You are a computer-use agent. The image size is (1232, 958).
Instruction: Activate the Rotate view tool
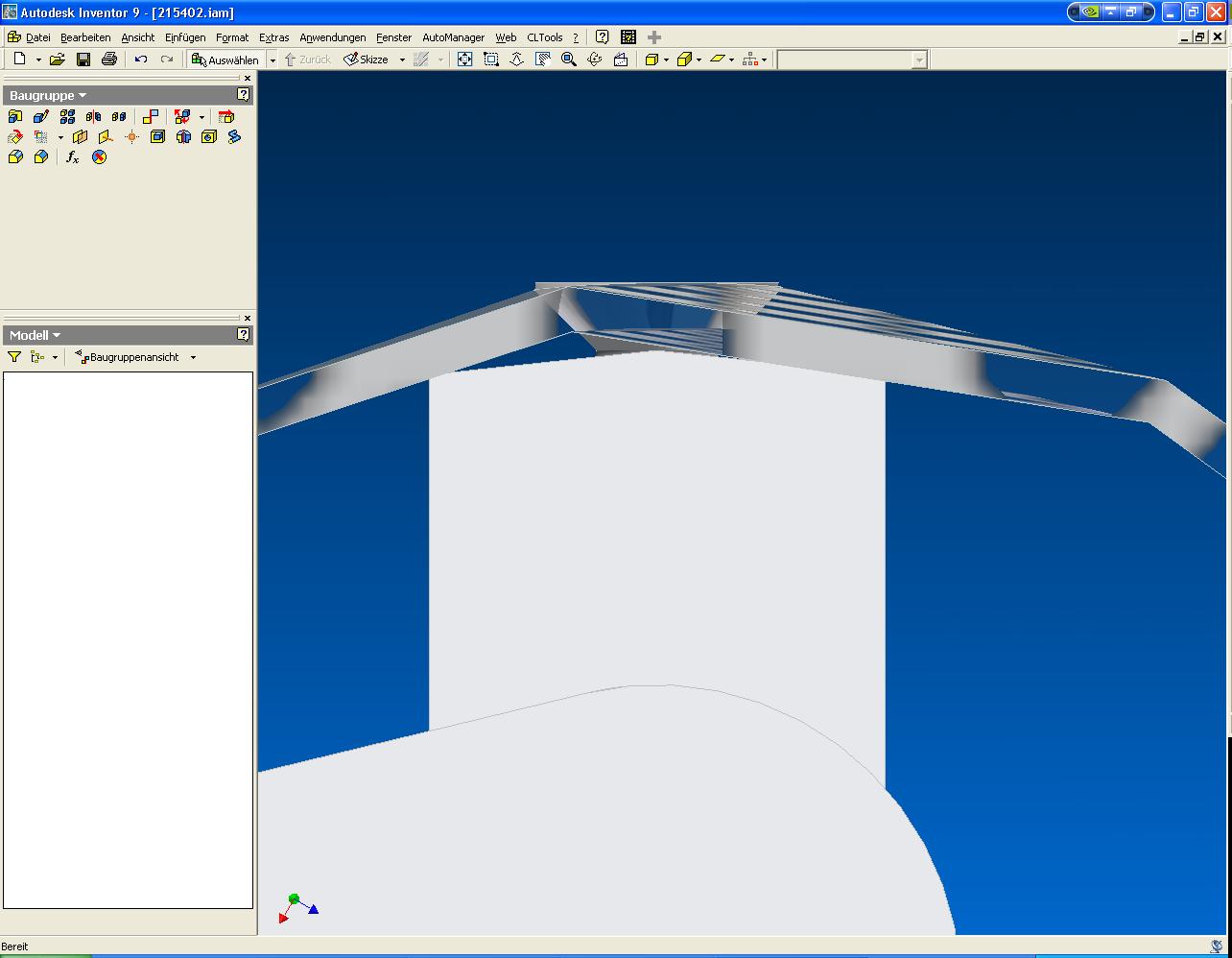(595, 60)
